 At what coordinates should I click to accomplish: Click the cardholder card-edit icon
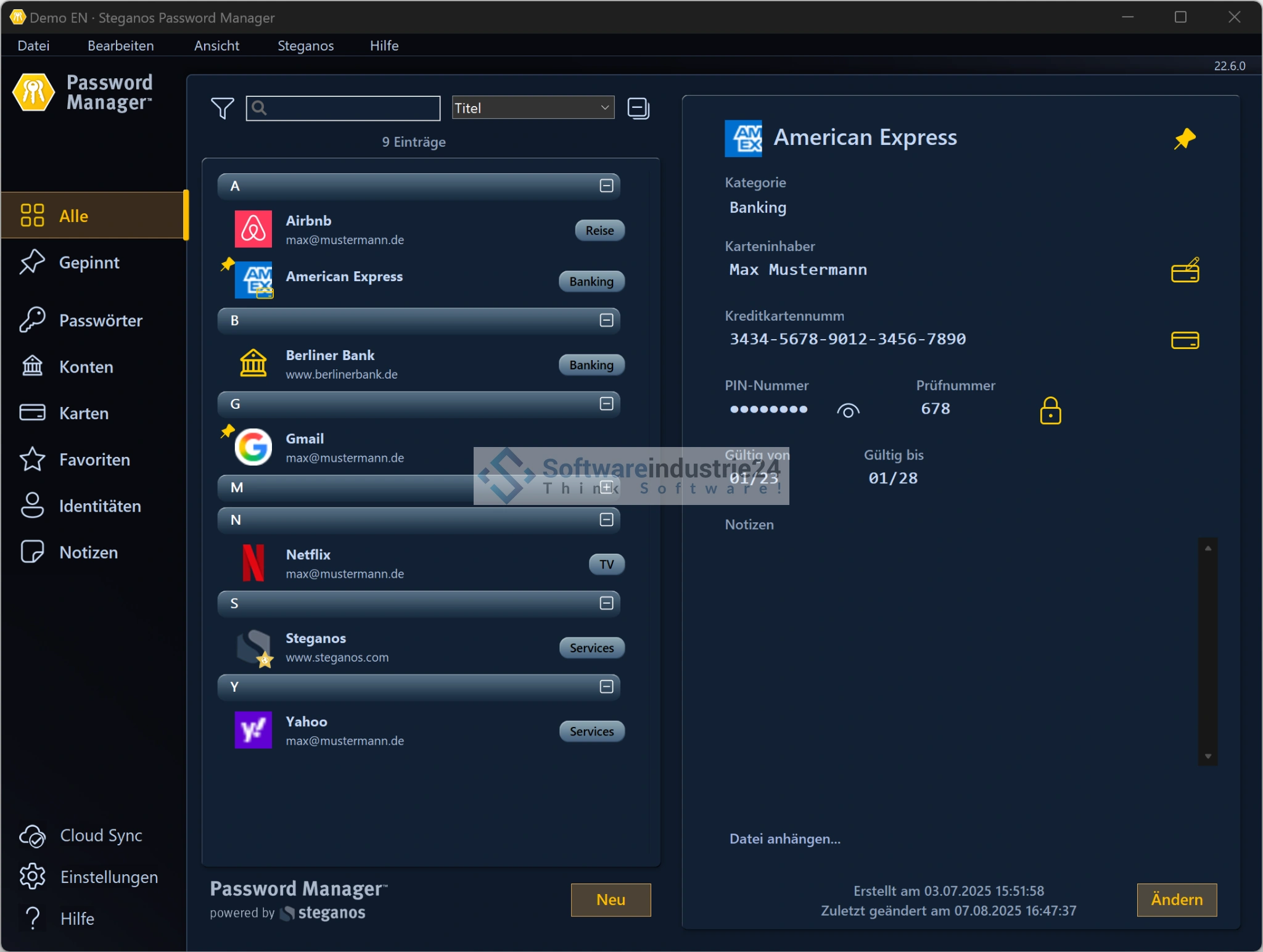1184,270
